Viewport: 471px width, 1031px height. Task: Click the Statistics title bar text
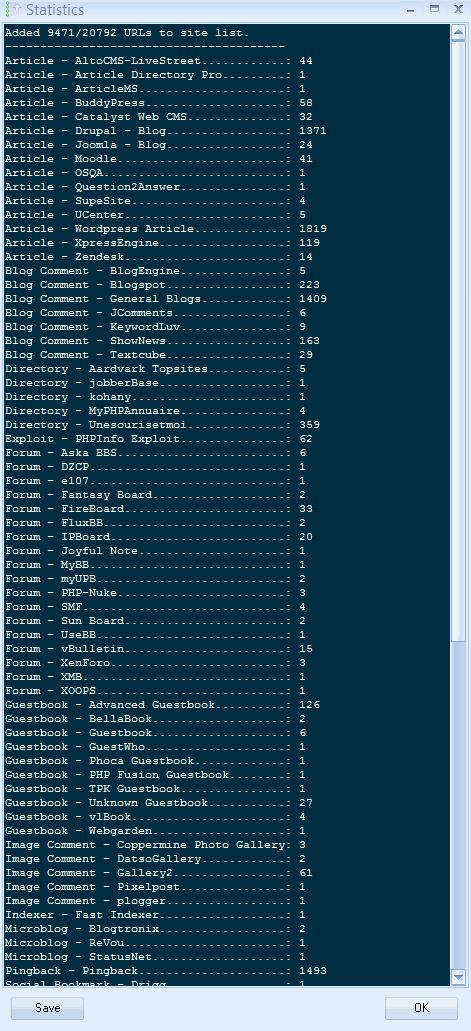[x=55, y=11]
